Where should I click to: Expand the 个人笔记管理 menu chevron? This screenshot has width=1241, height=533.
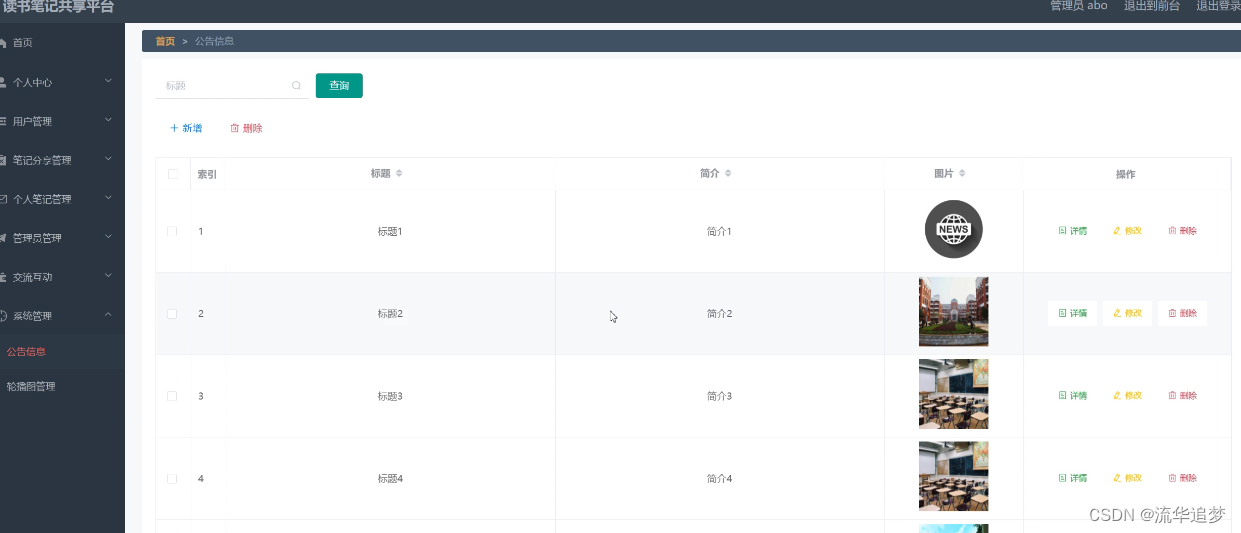click(108, 198)
